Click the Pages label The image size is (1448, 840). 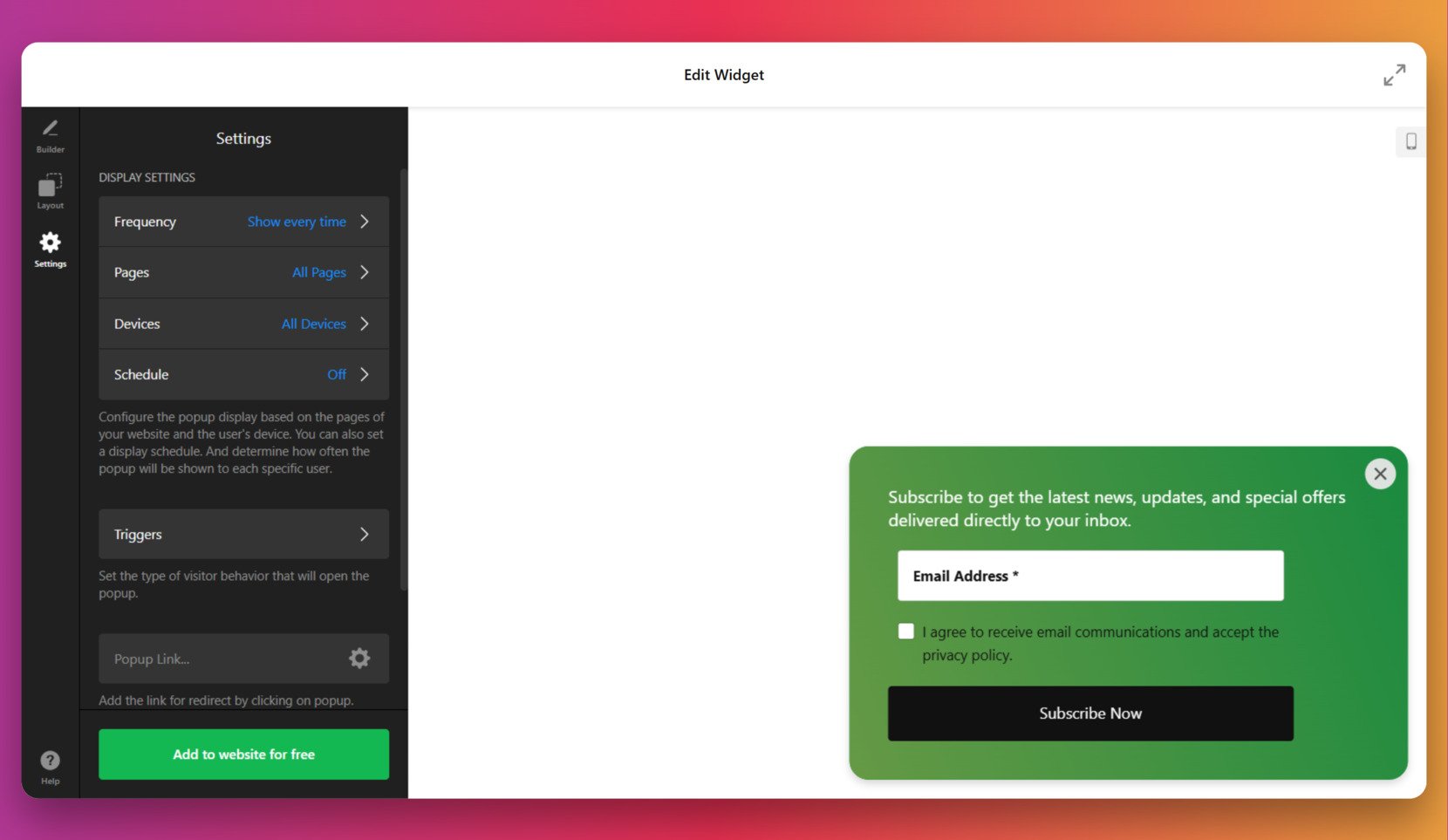point(132,272)
